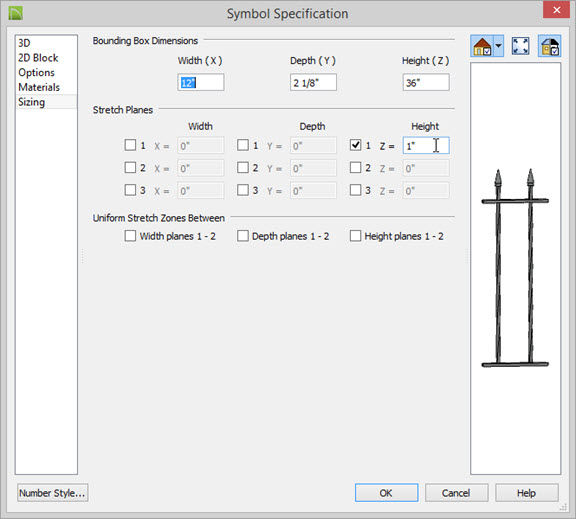Click the Fill Window arrows icon

pyautogui.click(x=521, y=46)
